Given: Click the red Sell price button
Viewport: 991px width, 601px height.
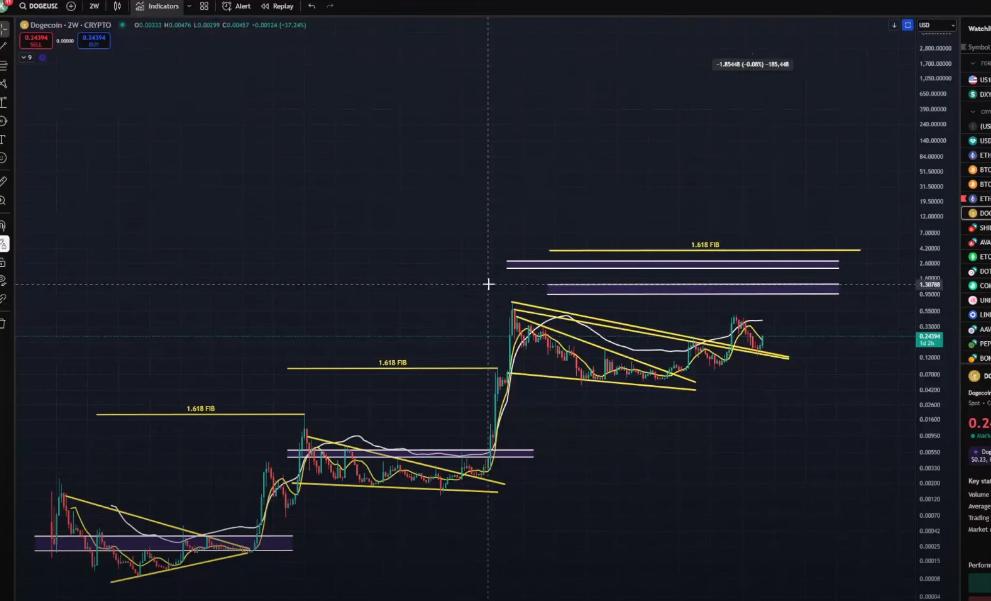Looking at the screenshot, I should tap(36, 40).
